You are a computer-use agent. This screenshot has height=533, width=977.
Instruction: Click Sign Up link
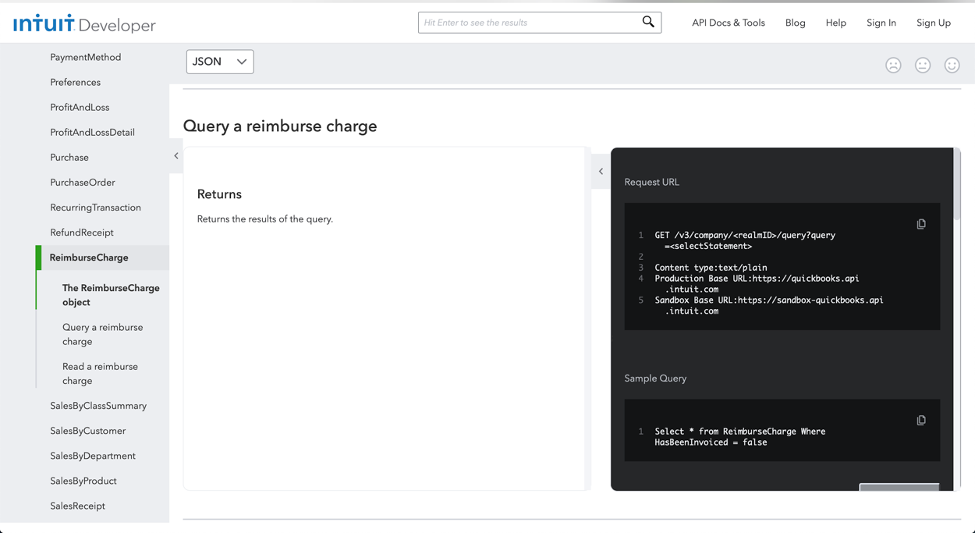pos(933,22)
